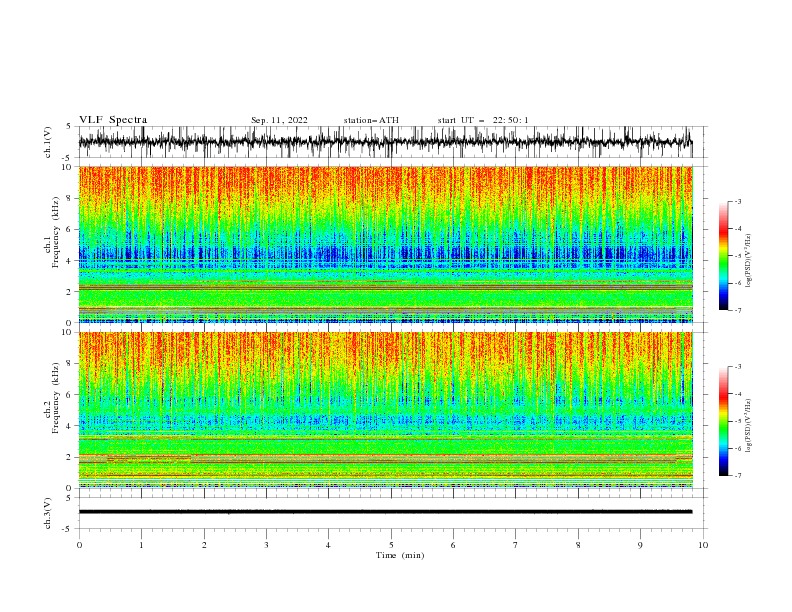The height and width of the screenshot is (612, 792).
Task: Click the "6" tick on the time axis
Action: 453,545
